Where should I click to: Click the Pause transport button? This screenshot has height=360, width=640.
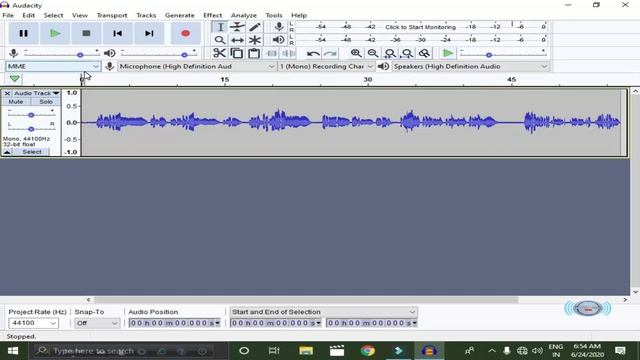tap(23, 33)
